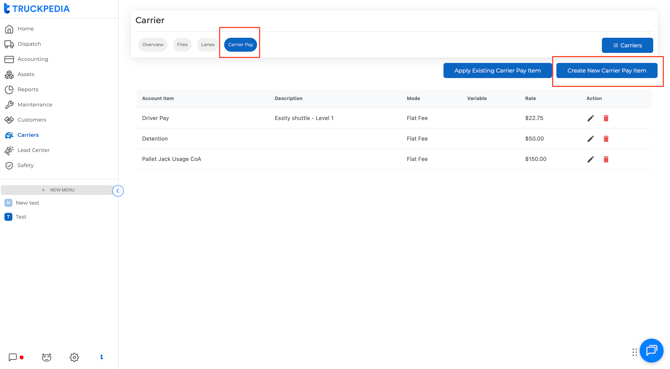Open the Customers handshake icon
This screenshot has width=670, height=369.
[9, 120]
